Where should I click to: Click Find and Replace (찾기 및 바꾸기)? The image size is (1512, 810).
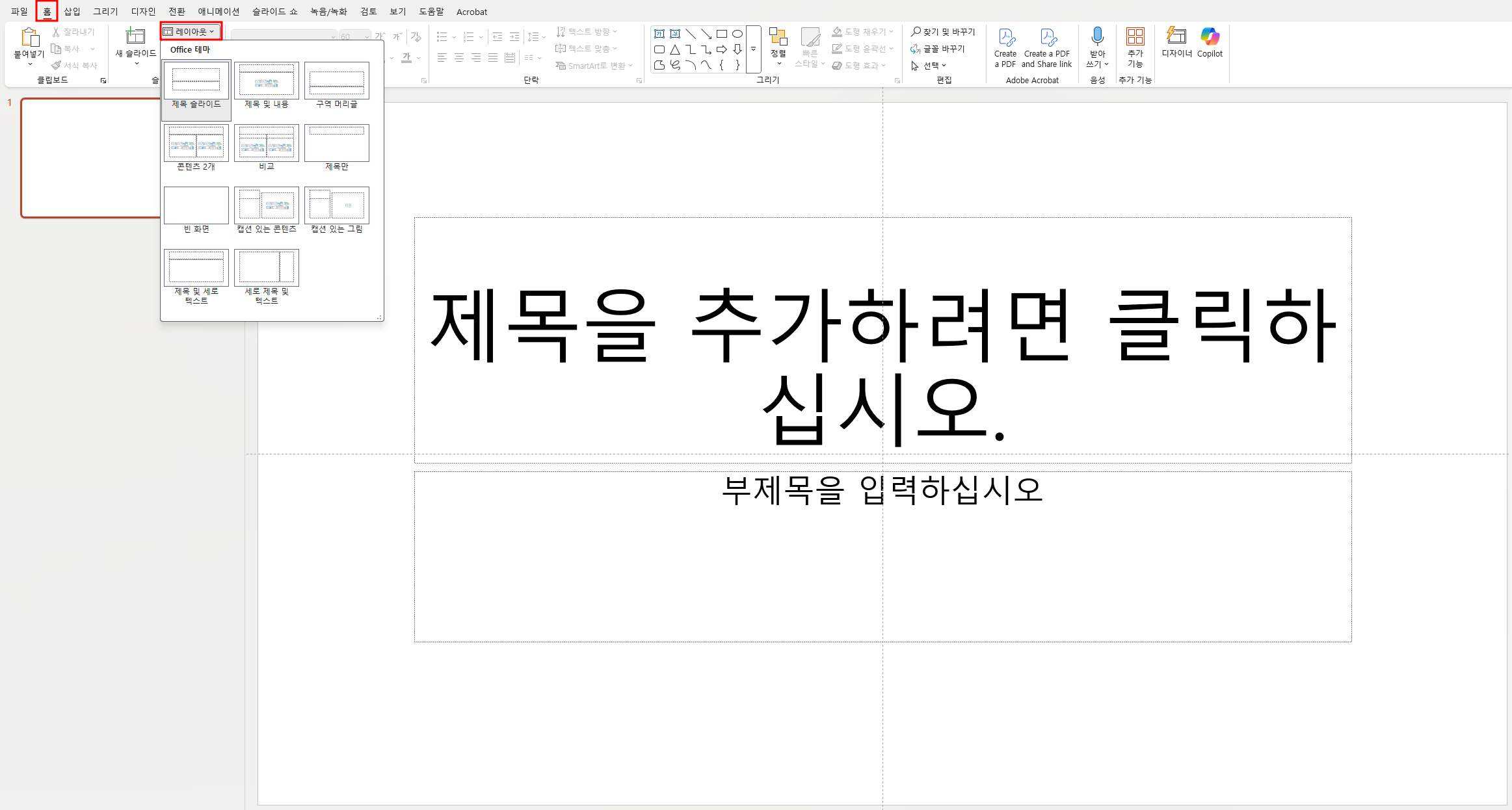tap(943, 32)
